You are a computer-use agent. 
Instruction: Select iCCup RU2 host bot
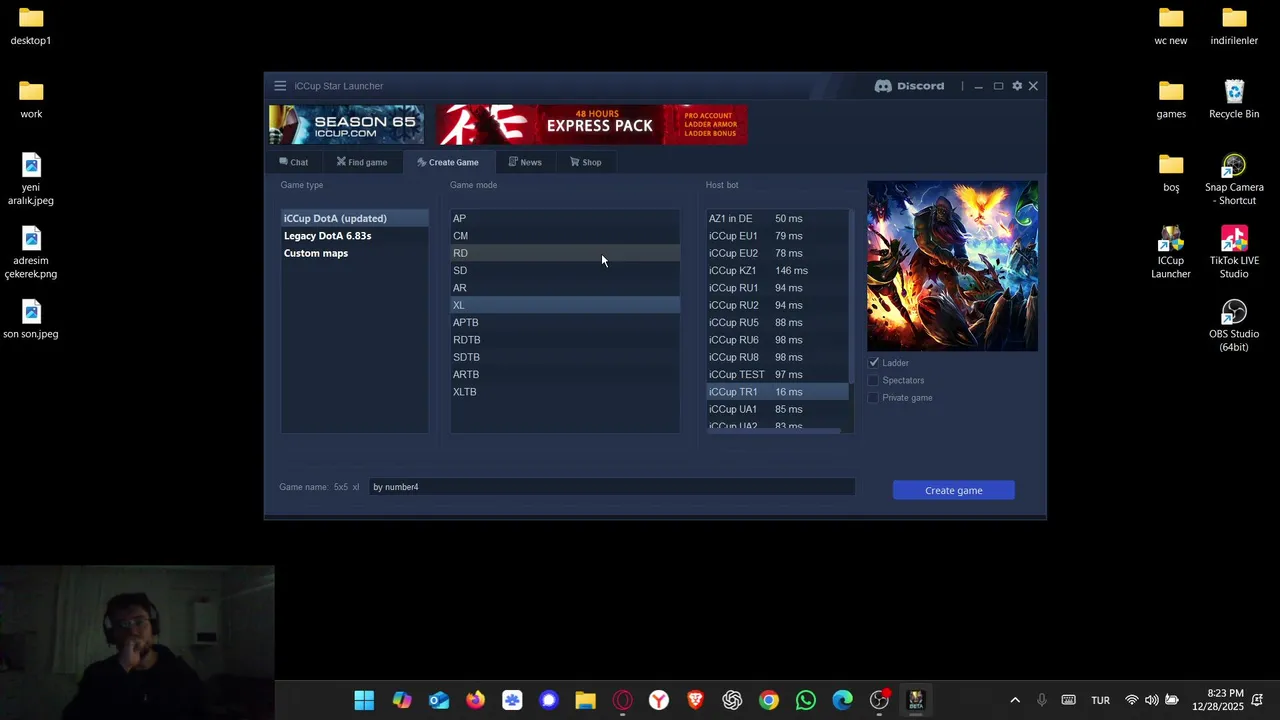(x=777, y=305)
